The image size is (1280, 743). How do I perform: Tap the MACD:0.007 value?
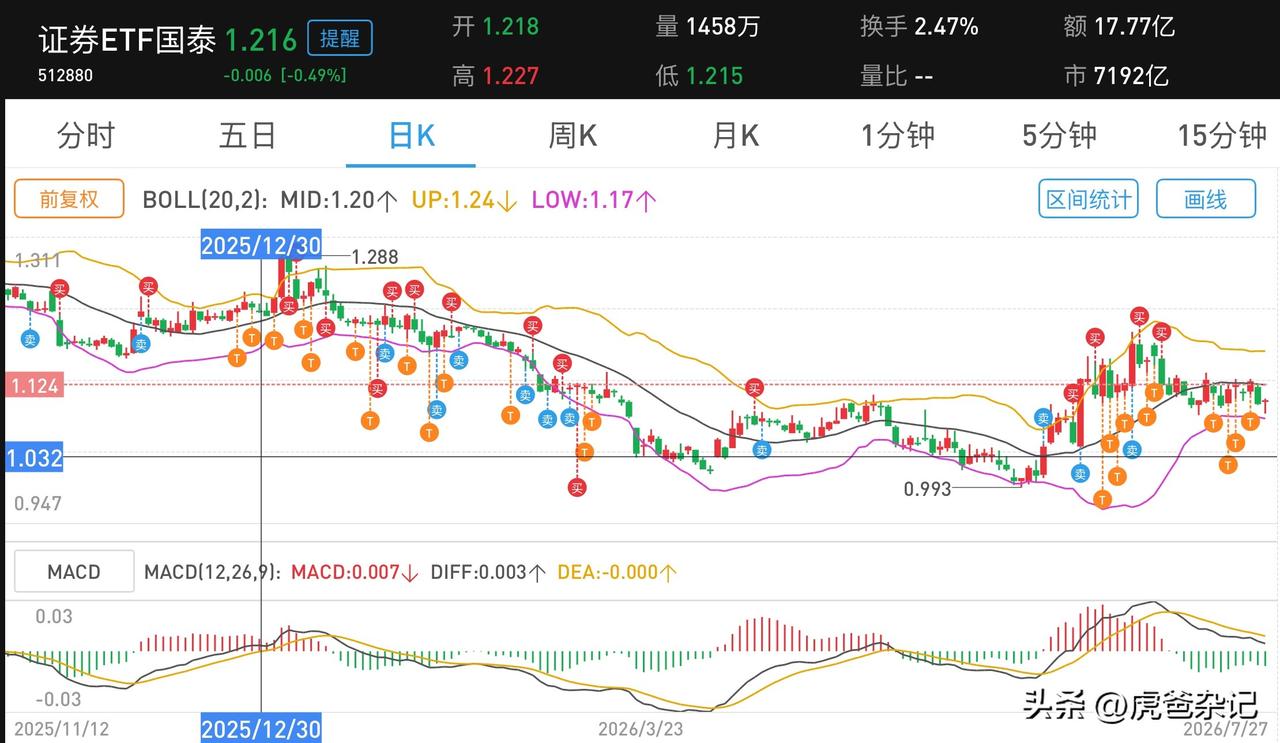[354, 572]
